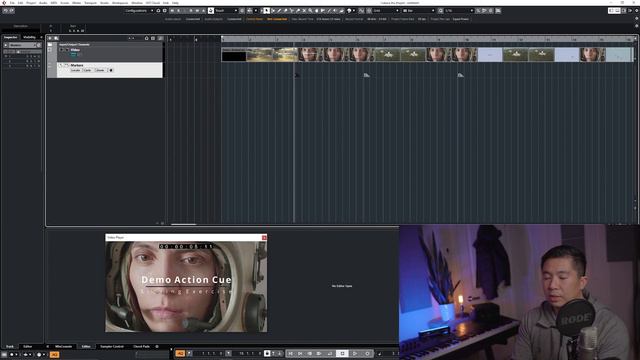Open the Configurations dropdown
This screenshot has height=360, width=640.
tap(139, 11)
